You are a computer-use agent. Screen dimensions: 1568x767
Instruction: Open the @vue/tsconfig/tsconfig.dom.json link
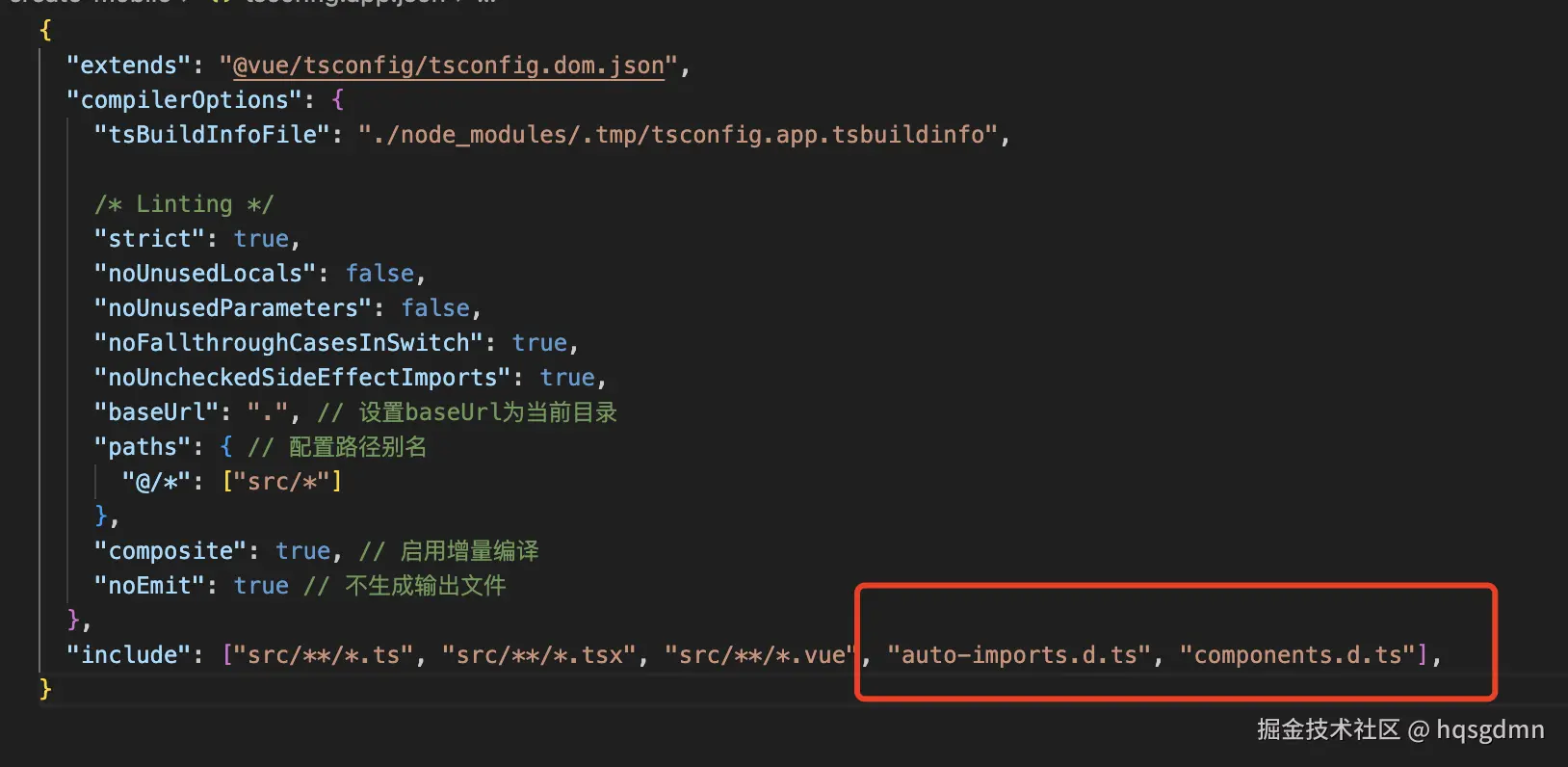point(448,66)
